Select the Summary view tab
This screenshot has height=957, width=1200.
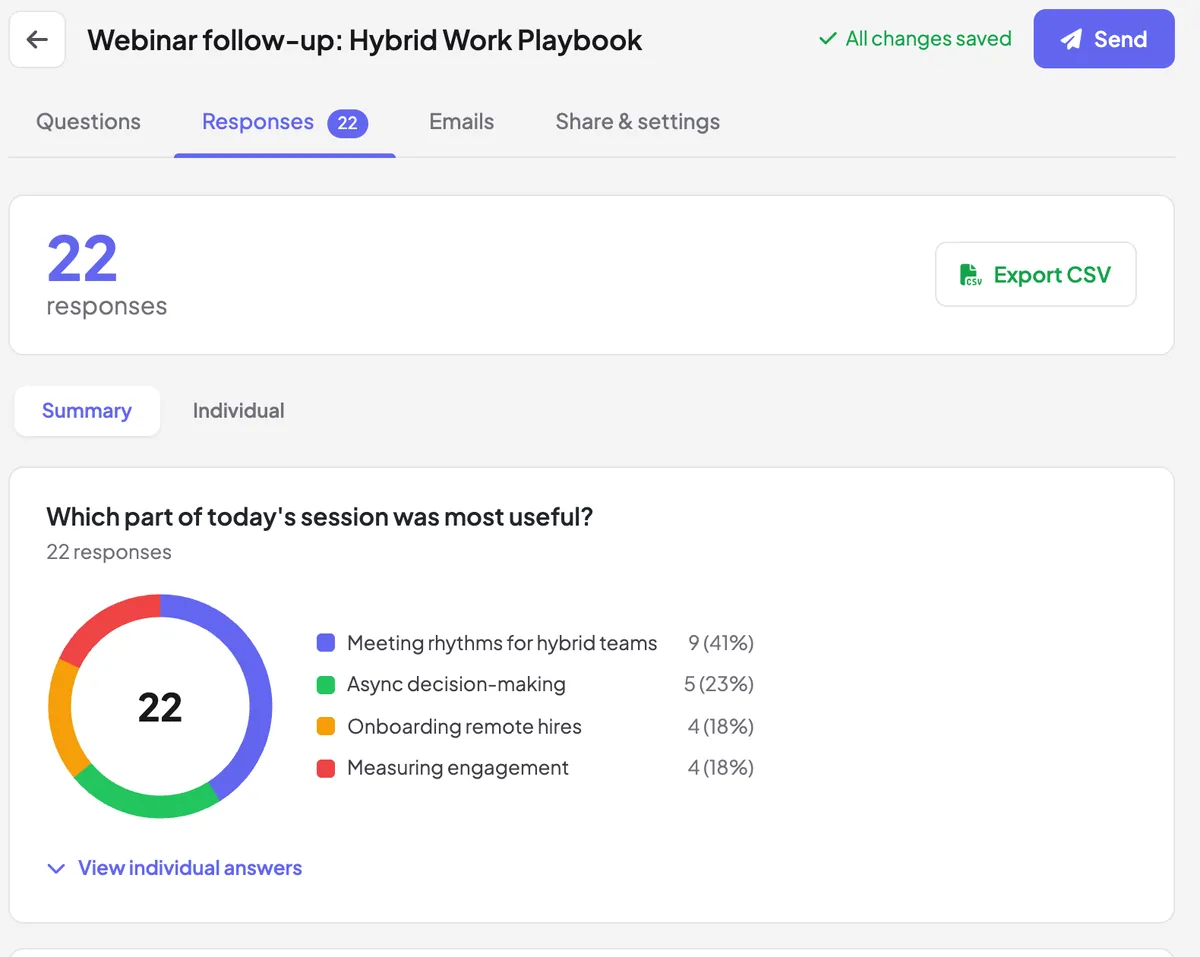pos(87,411)
